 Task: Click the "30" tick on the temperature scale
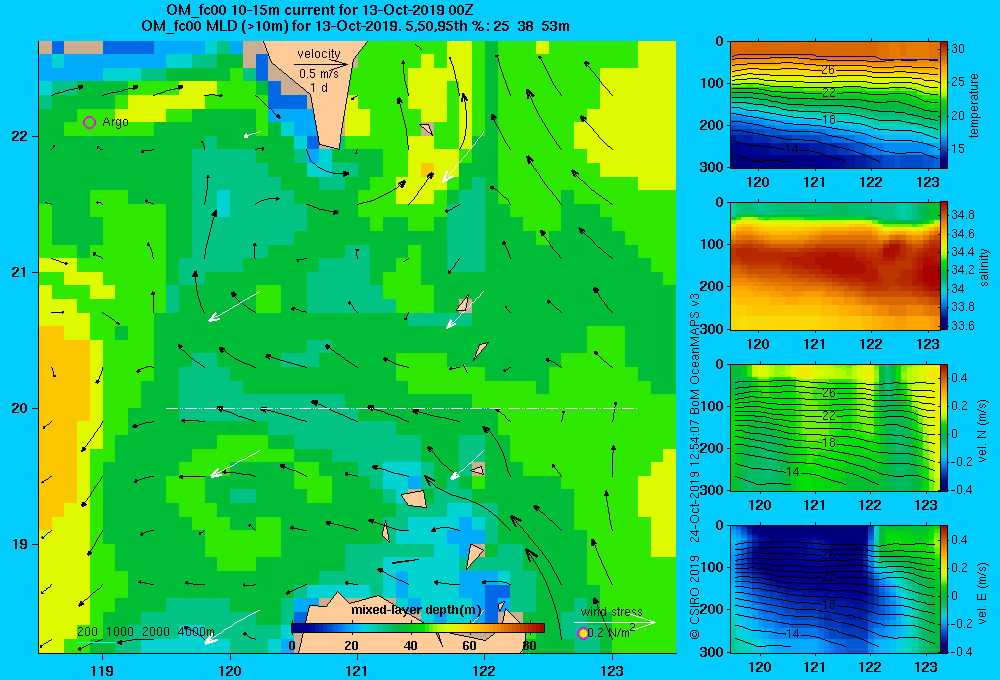tap(958, 48)
